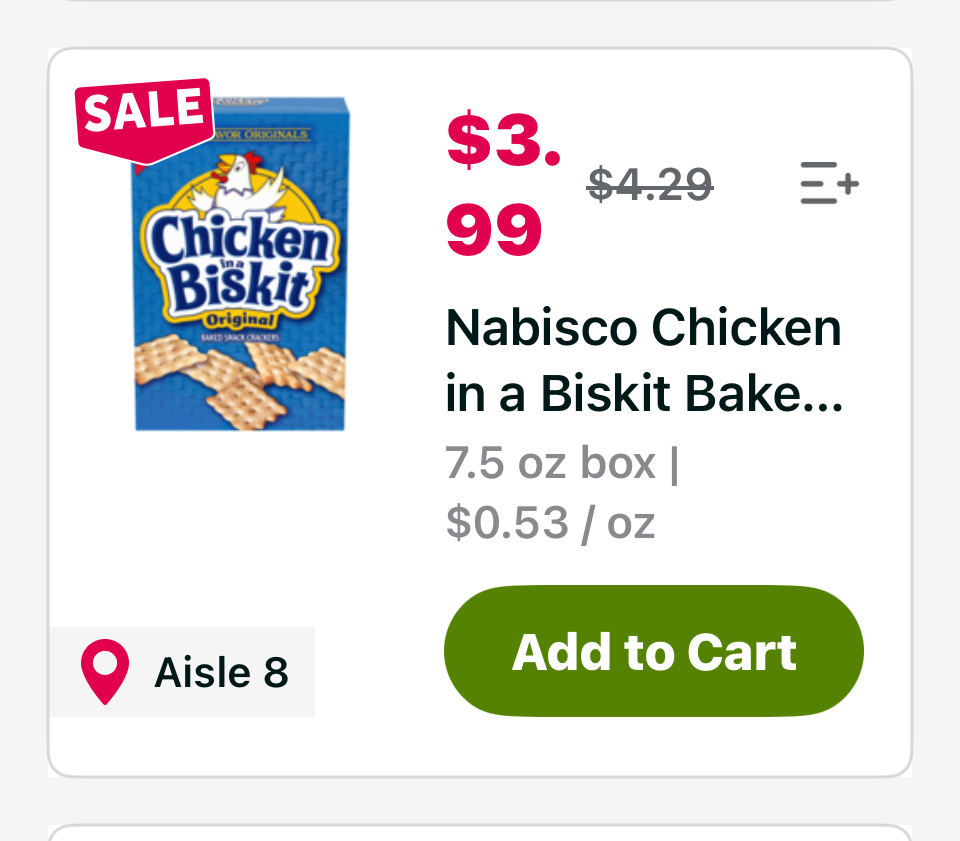
Task: Click the 7.5 oz box size text
Action: coord(550,463)
